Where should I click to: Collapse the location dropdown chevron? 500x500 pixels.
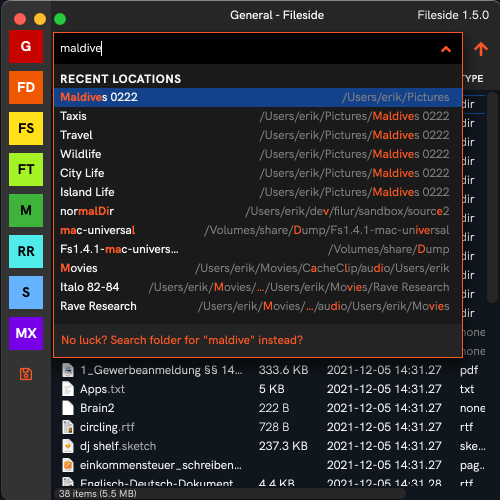point(446,50)
